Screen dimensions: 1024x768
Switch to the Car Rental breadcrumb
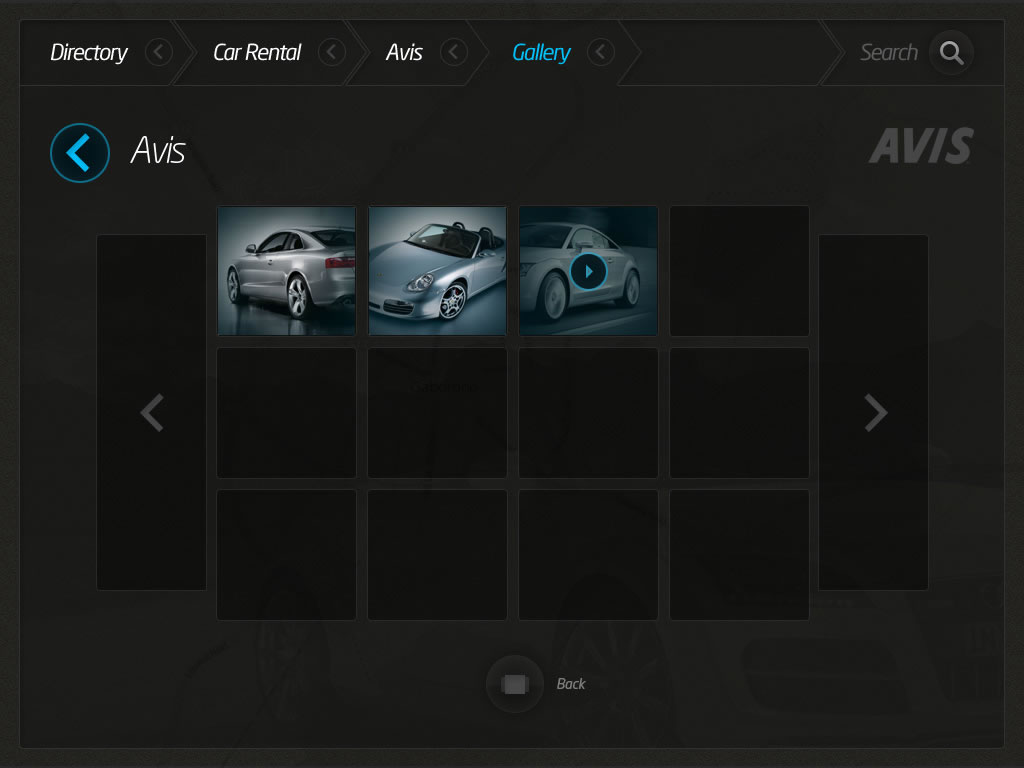coord(257,53)
